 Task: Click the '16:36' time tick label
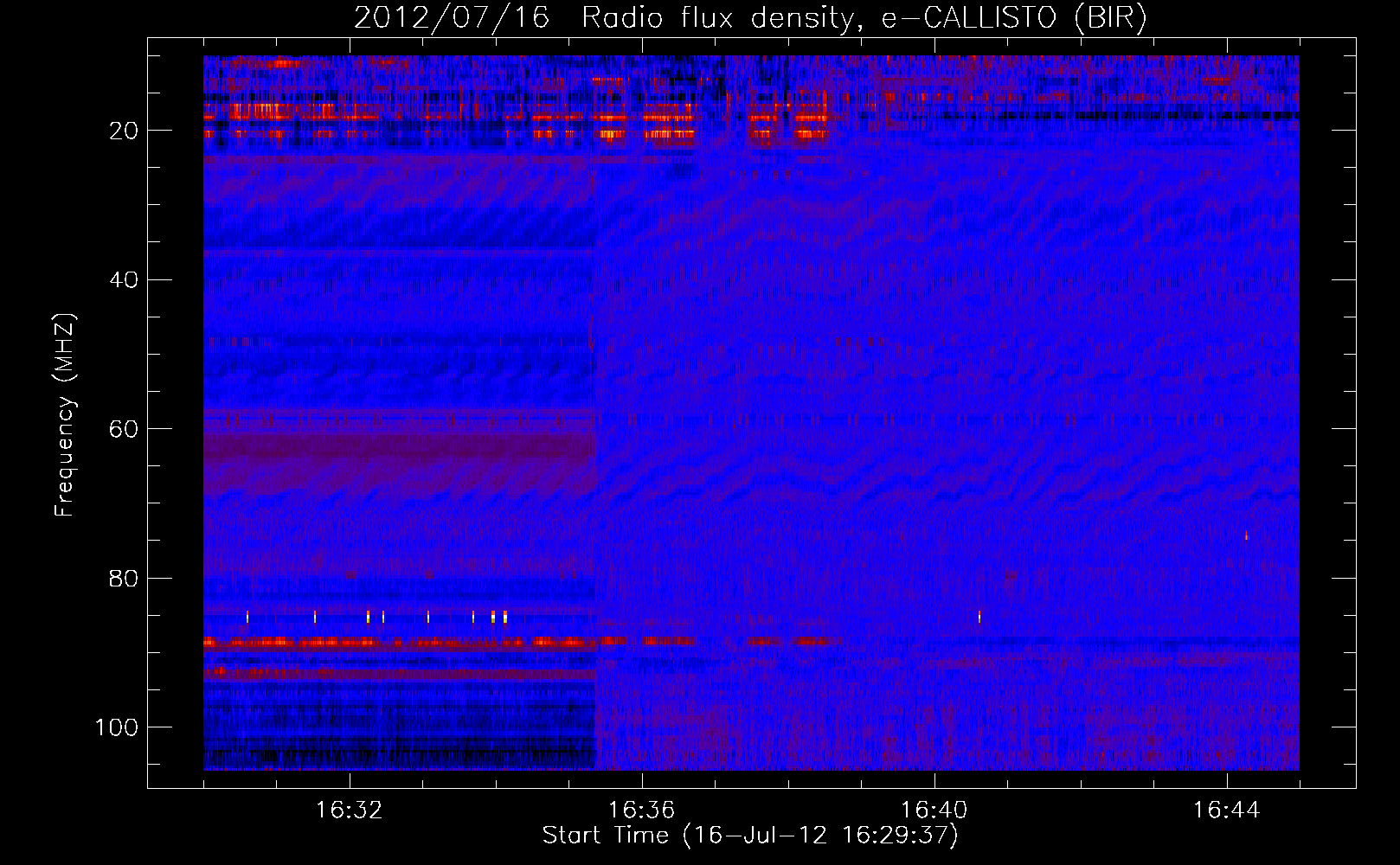pos(642,811)
